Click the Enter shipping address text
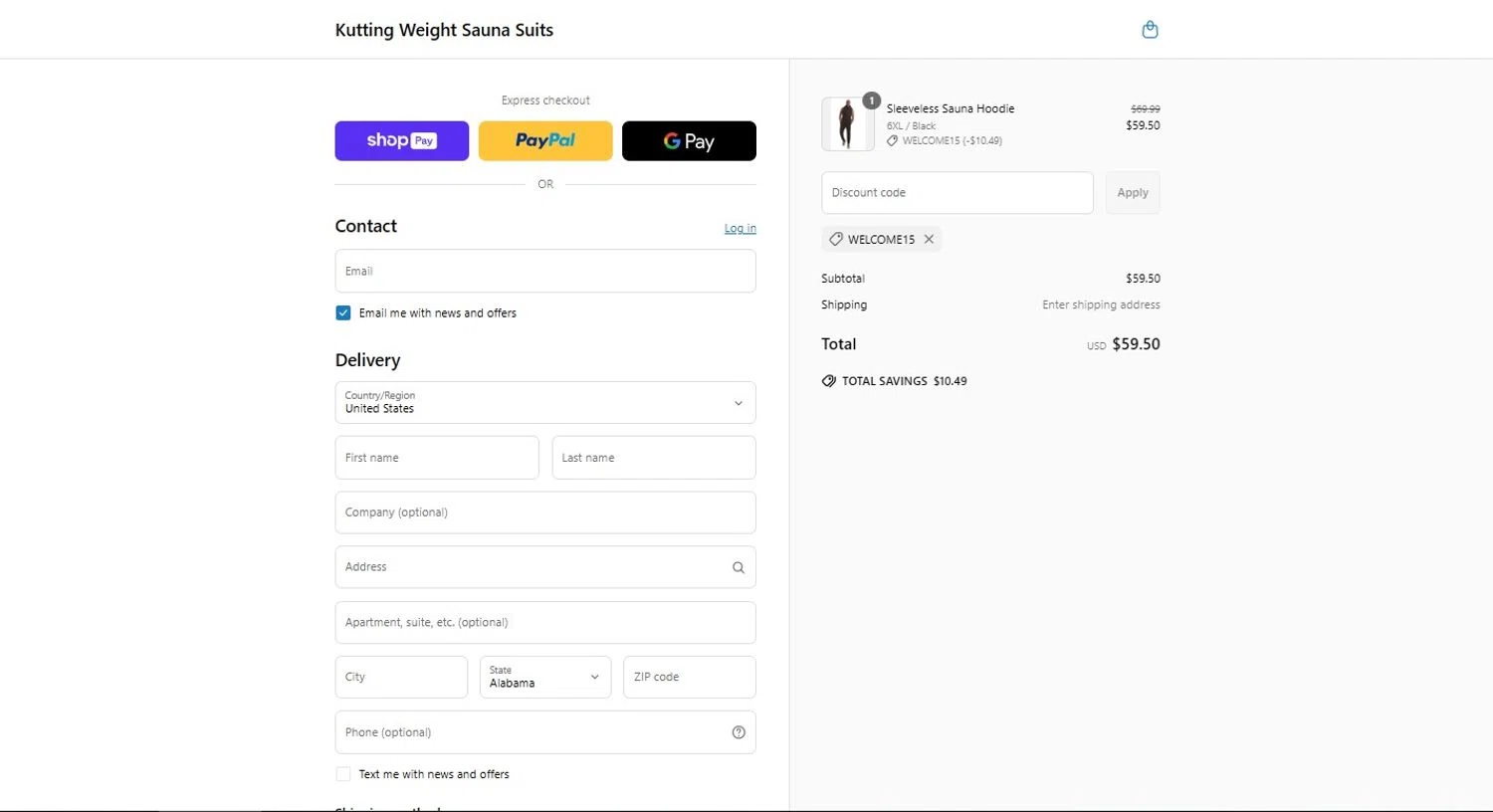 click(x=1101, y=304)
